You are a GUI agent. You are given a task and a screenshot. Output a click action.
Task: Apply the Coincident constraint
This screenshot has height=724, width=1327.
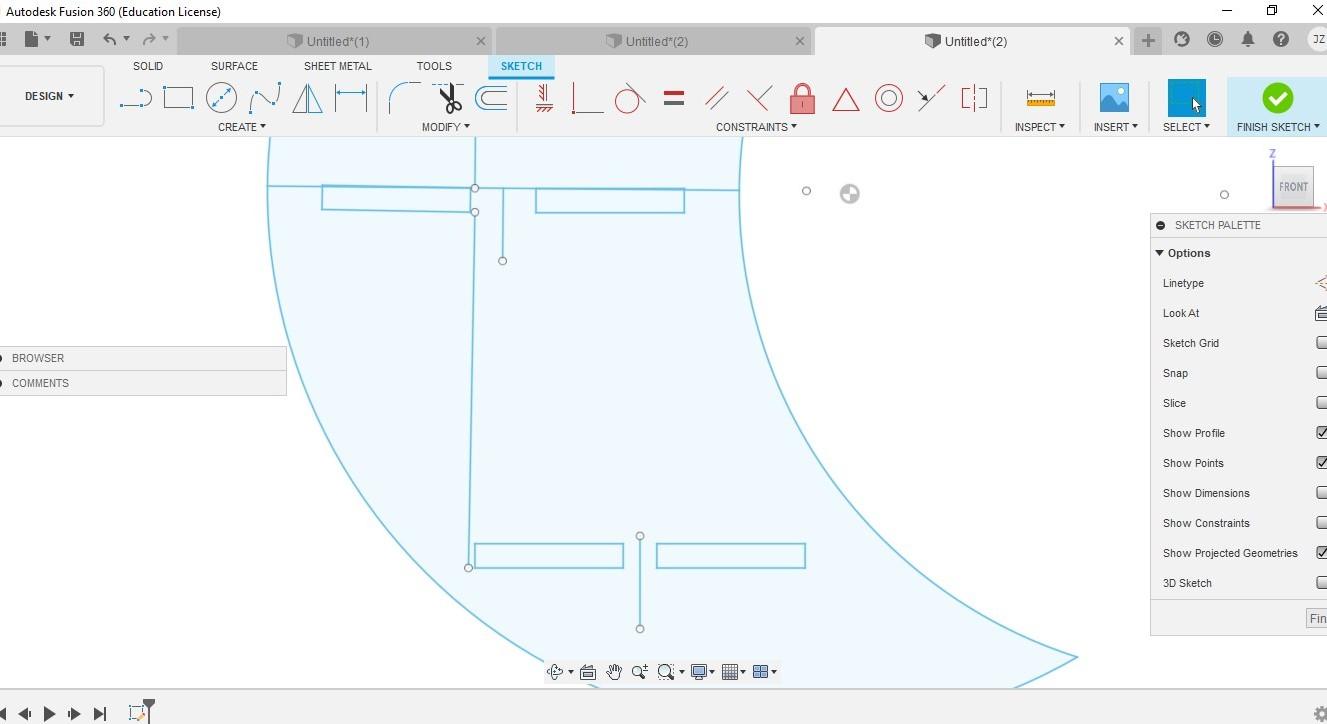coord(587,98)
